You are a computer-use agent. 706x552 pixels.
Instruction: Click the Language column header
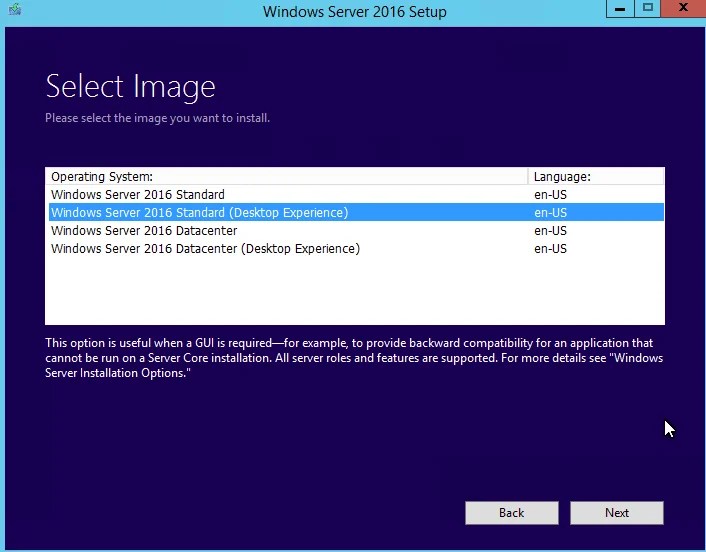596,176
